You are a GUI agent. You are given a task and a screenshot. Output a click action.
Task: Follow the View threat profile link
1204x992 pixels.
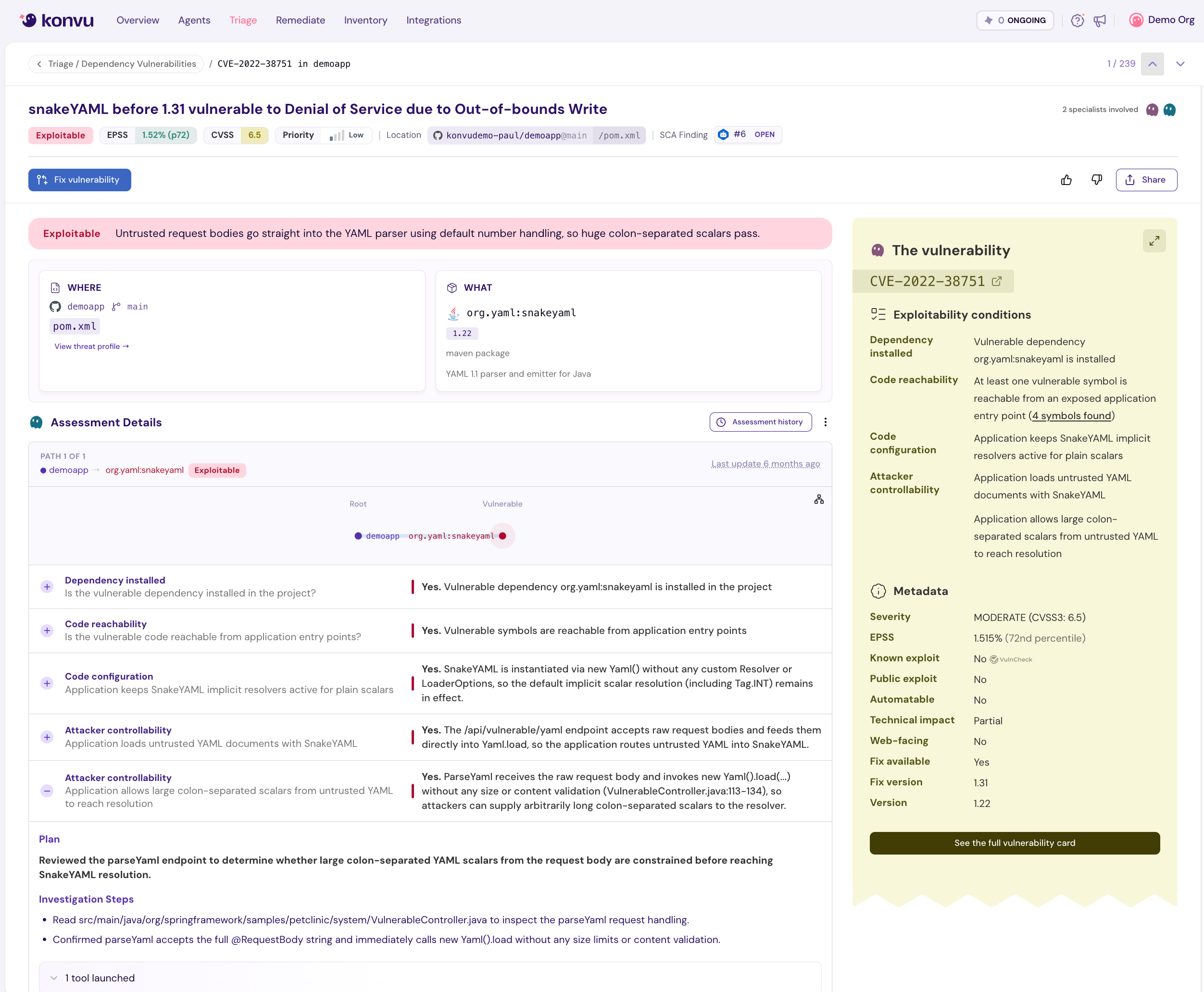point(91,346)
